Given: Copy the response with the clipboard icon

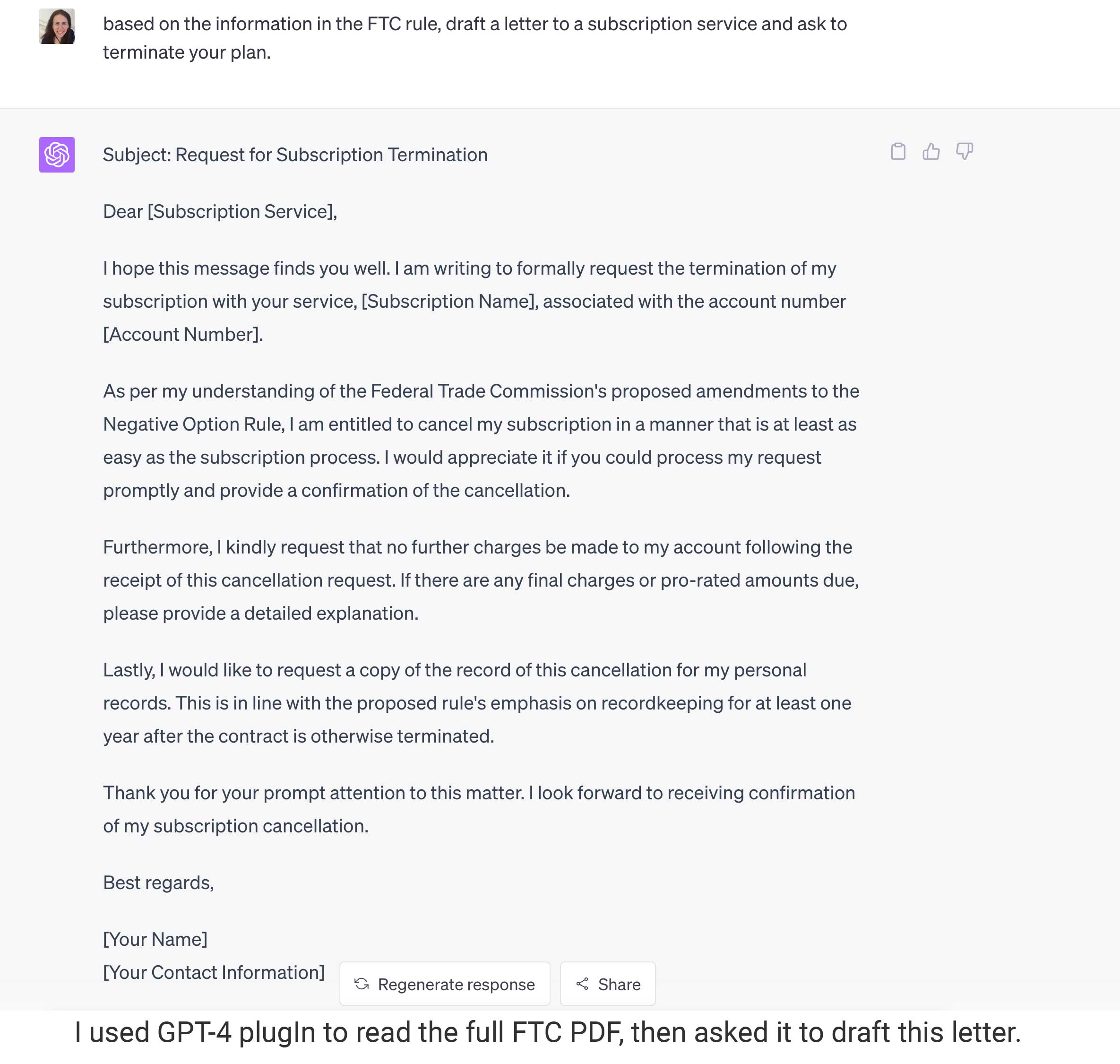Looking at the screenshot, I should [898, 151].
